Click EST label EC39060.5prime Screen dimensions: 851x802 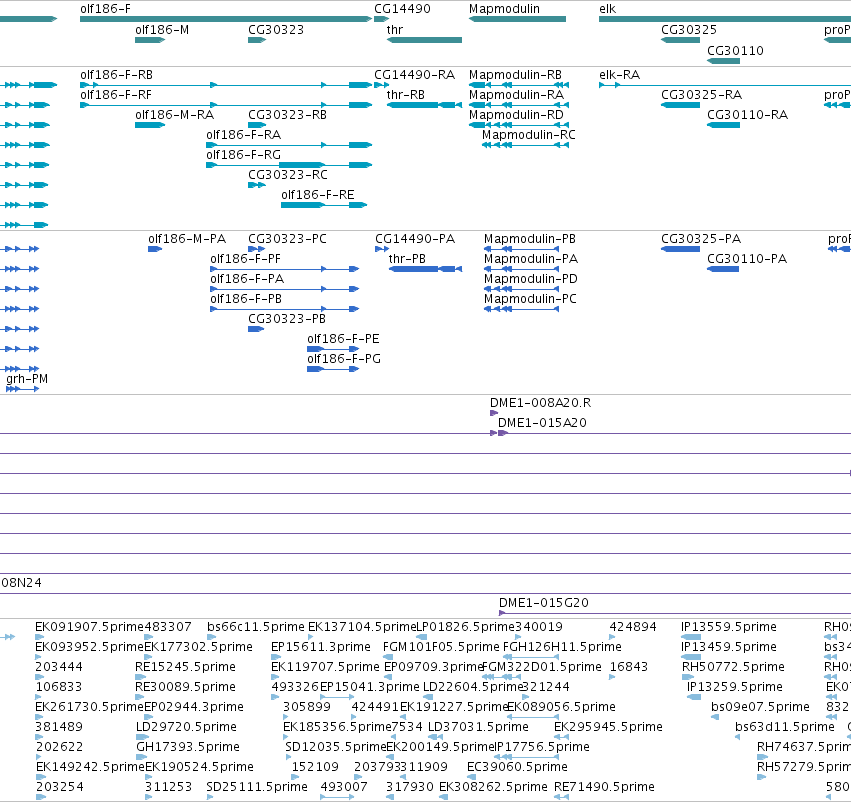(517, 767)
